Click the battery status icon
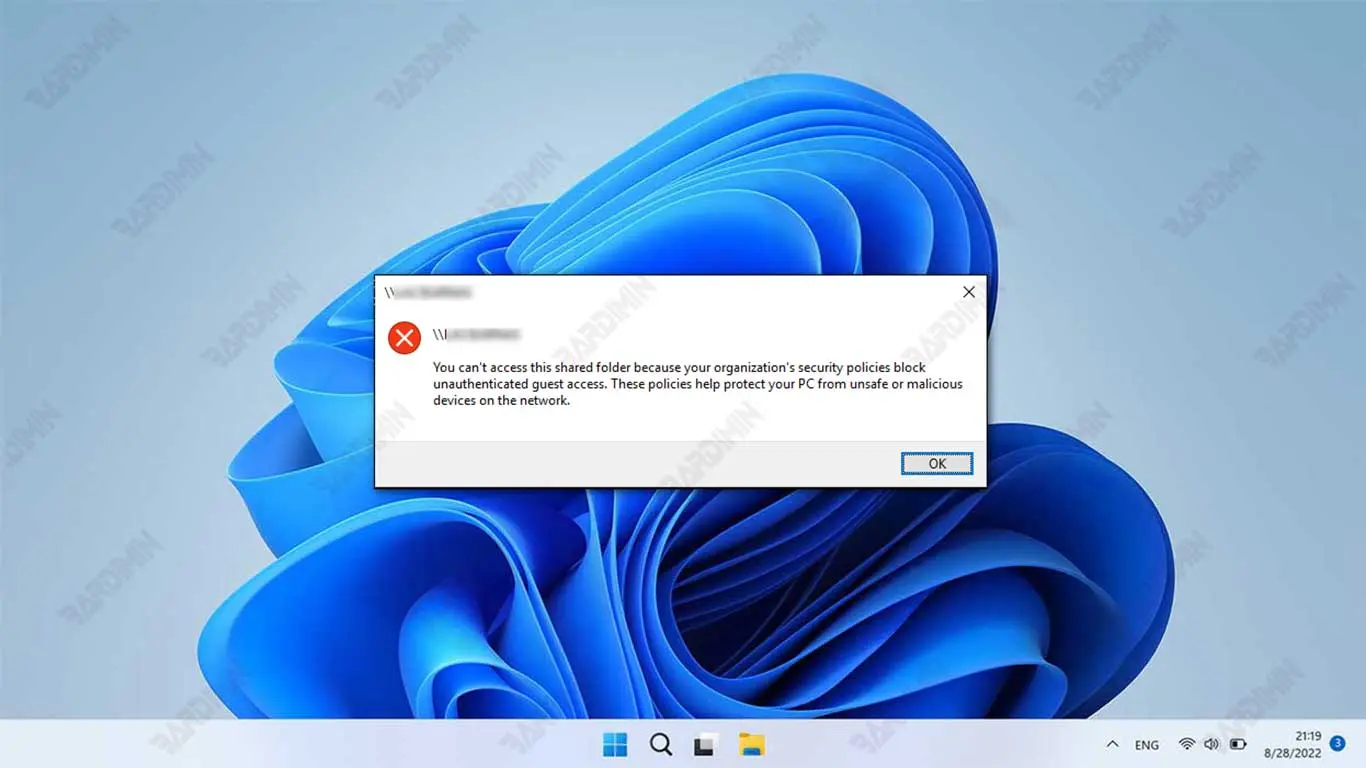The image size is (1366, 768). pyautogui.click(x=1238, y=744)
